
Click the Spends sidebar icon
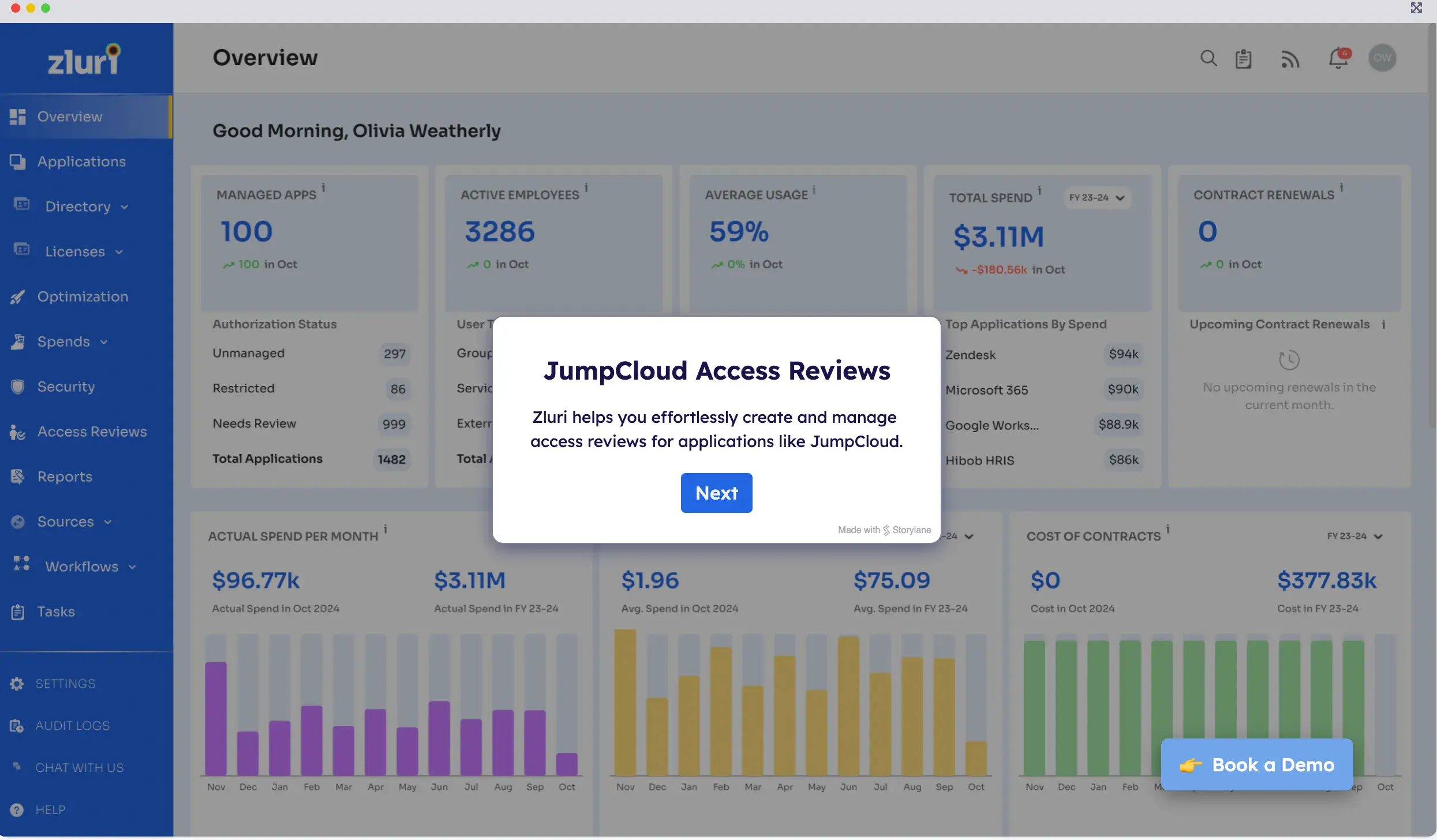point(18,342)
